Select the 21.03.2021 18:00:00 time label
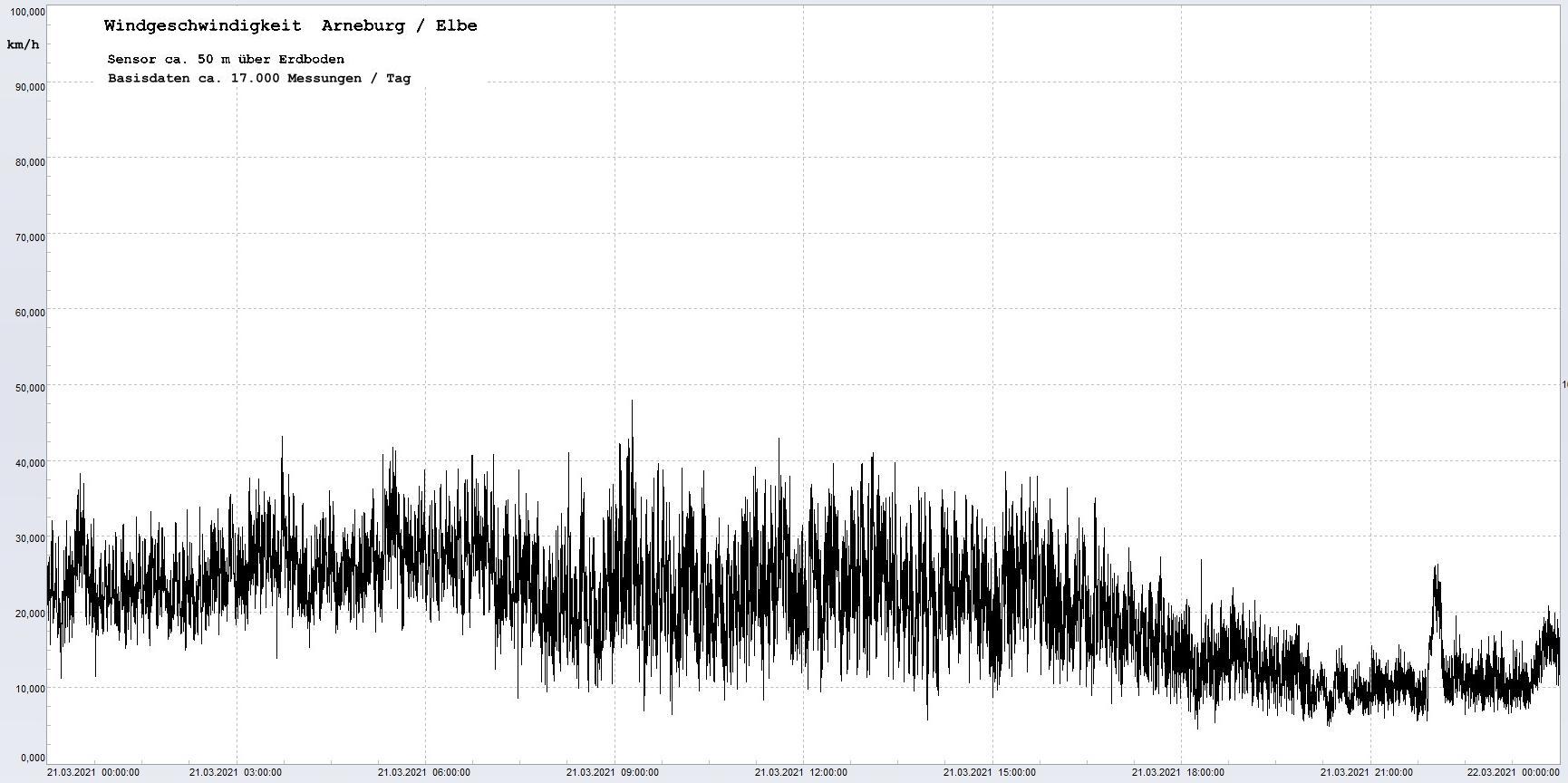The width and height of the screenshot is (1568, 783). click(1177, 773)
